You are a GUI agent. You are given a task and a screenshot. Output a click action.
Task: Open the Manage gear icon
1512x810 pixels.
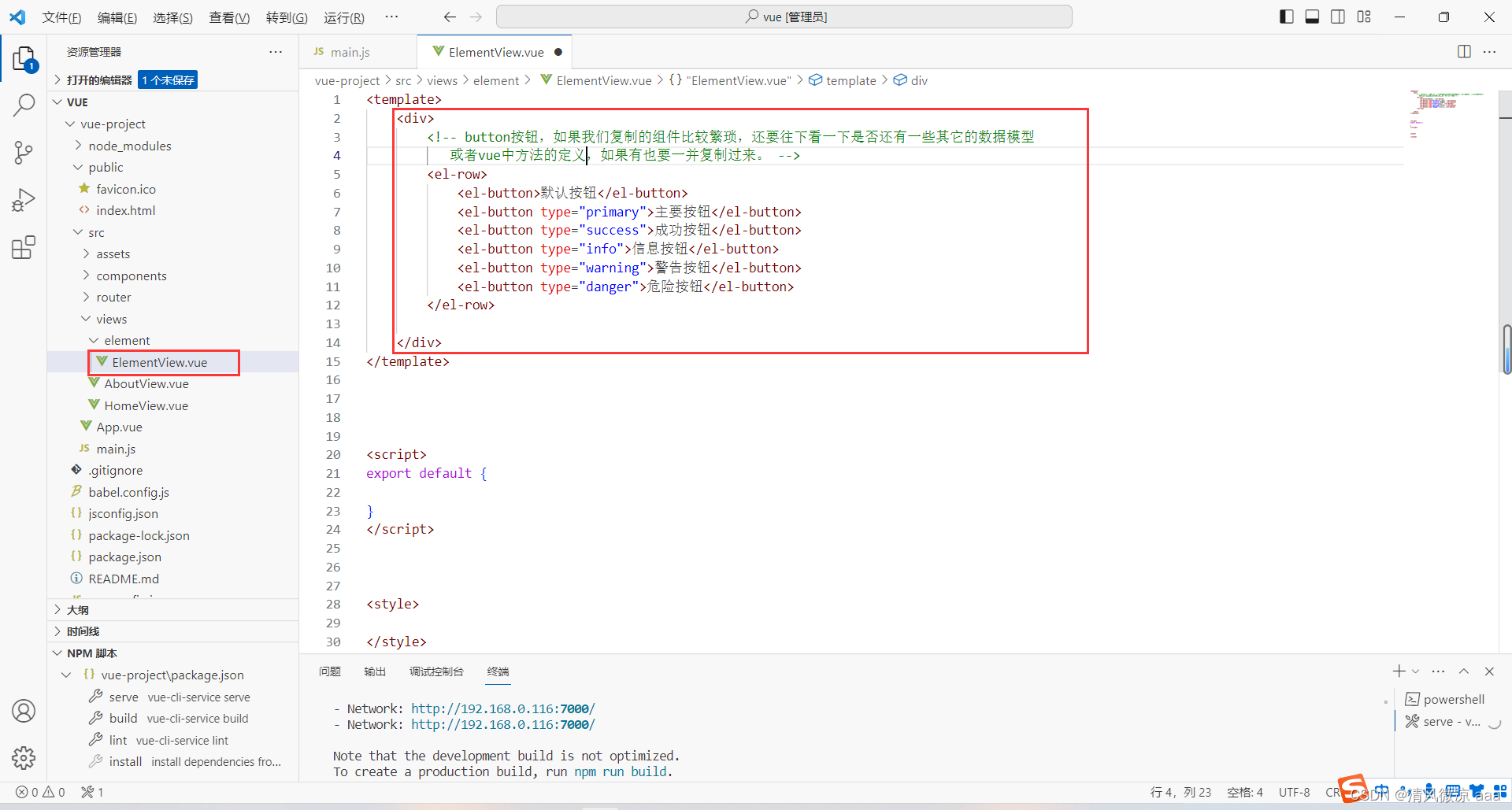24,758
